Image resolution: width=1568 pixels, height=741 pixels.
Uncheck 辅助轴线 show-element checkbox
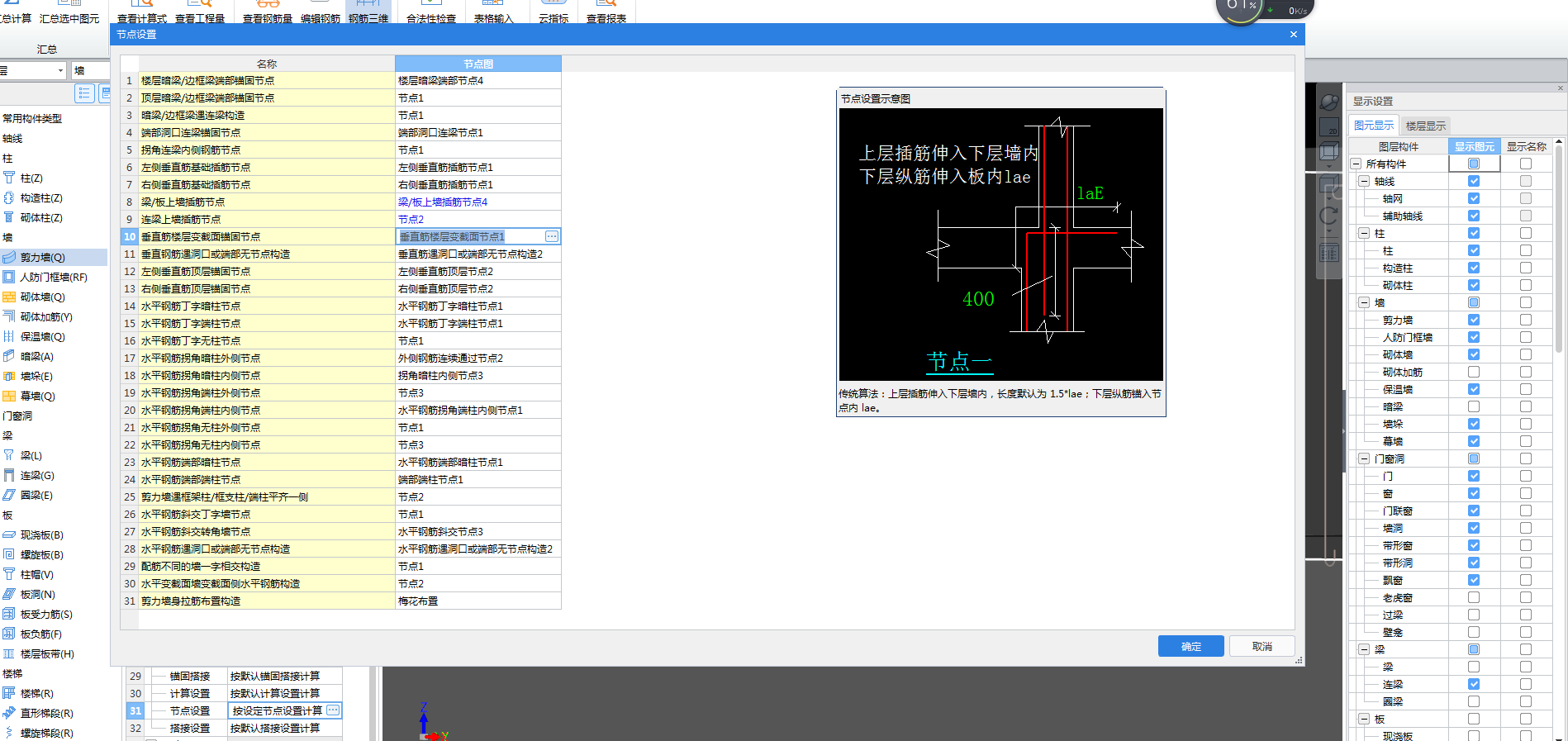1474,216
